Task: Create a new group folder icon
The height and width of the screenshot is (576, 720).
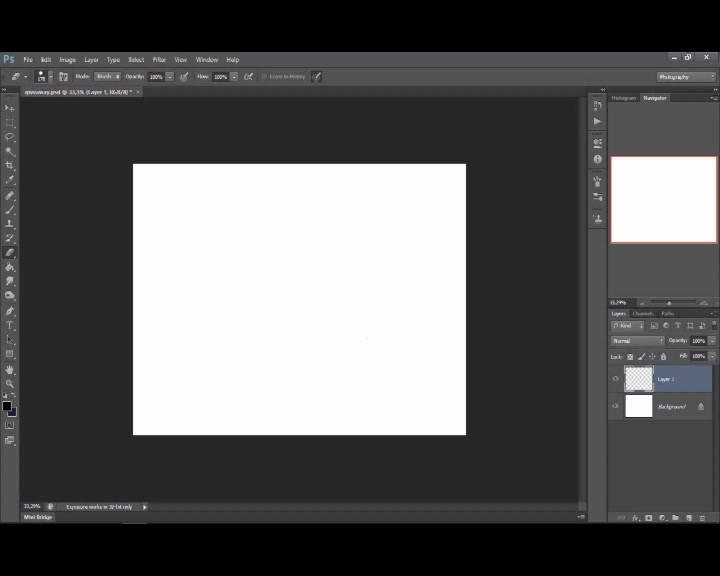Action: (675, 518)
